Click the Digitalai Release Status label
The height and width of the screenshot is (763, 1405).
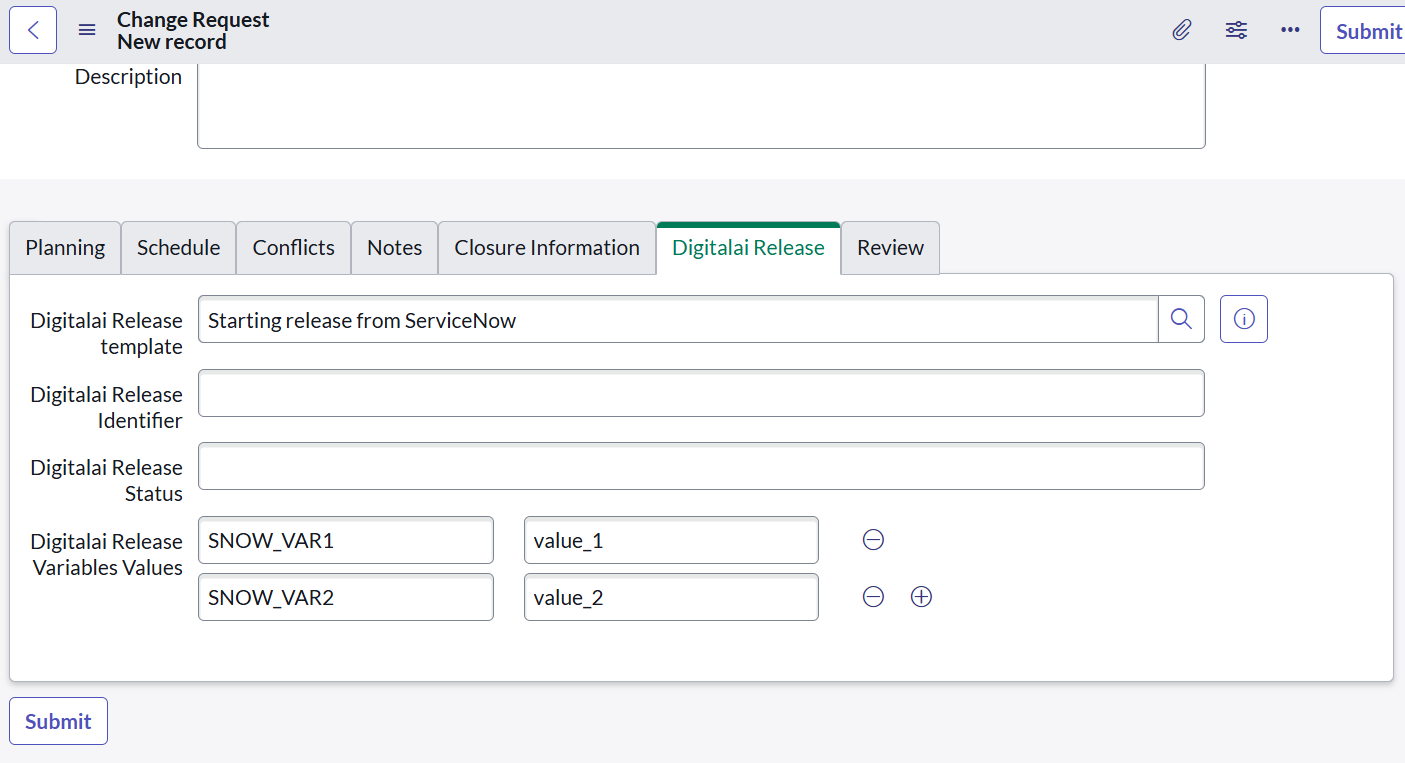(107, 481)
